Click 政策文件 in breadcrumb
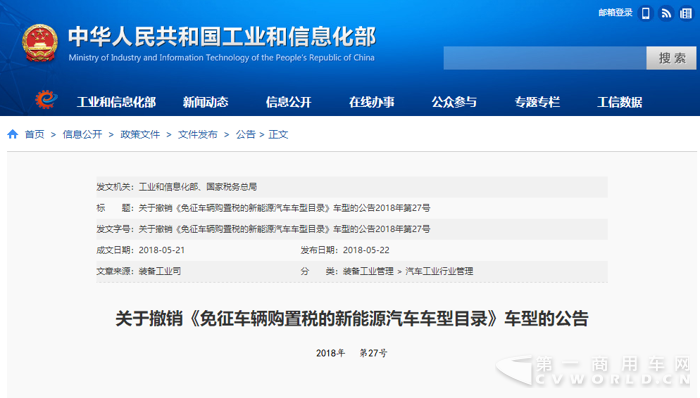The width and height of the screenshot is (700, 398). pos(140,134)
